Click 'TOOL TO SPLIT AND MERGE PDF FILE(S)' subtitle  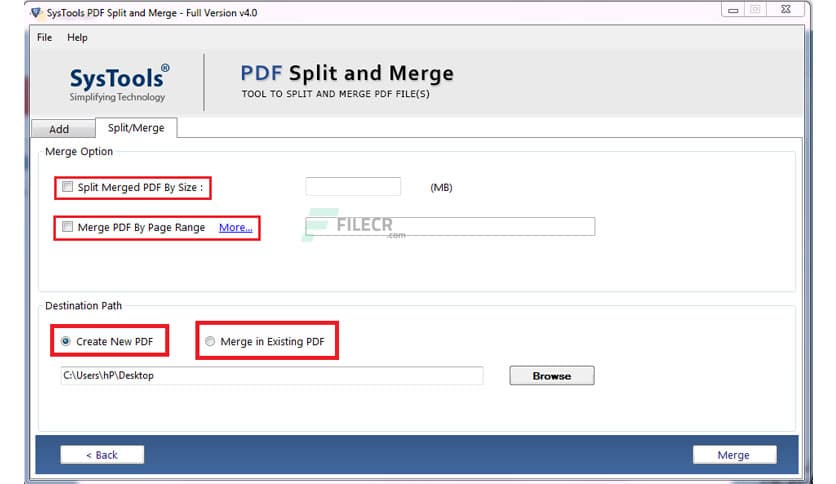click(335, 94)
